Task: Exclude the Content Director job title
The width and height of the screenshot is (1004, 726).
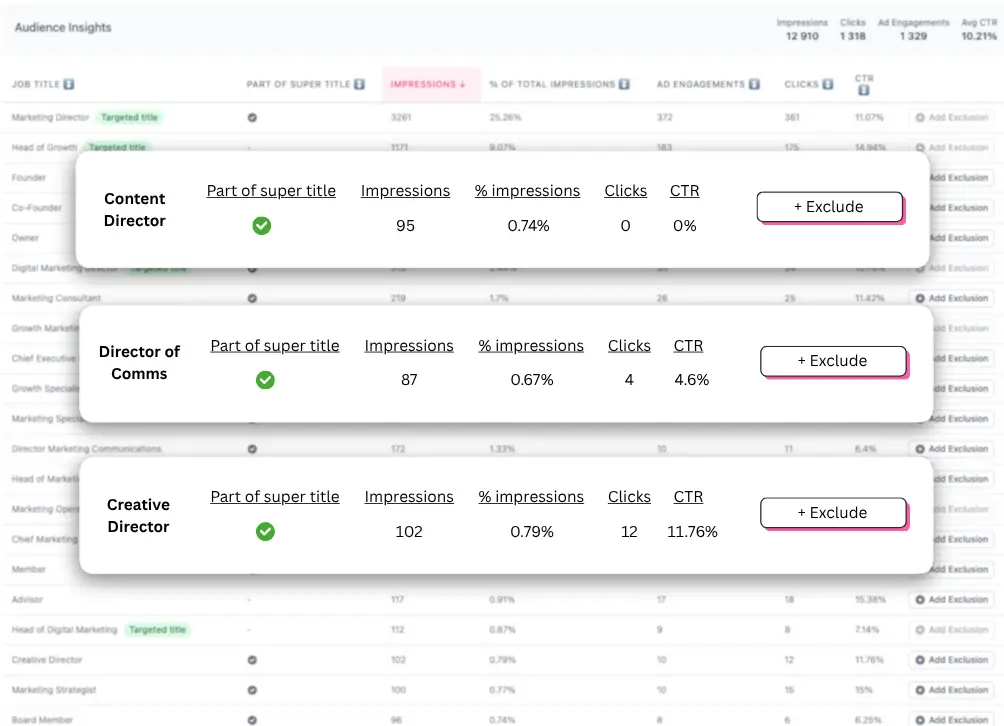Action: [829, 207]
